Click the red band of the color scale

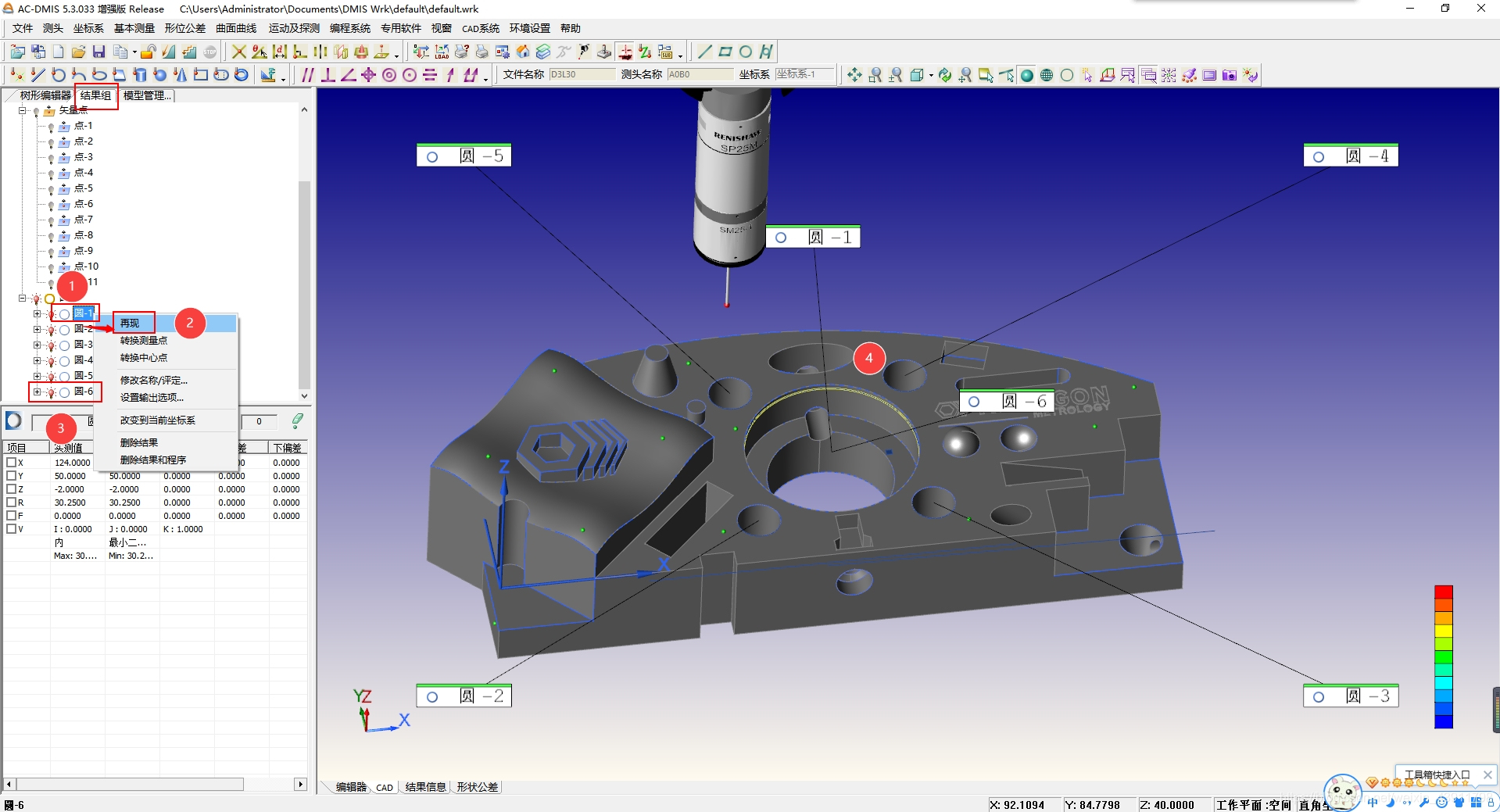[1444, 592]
